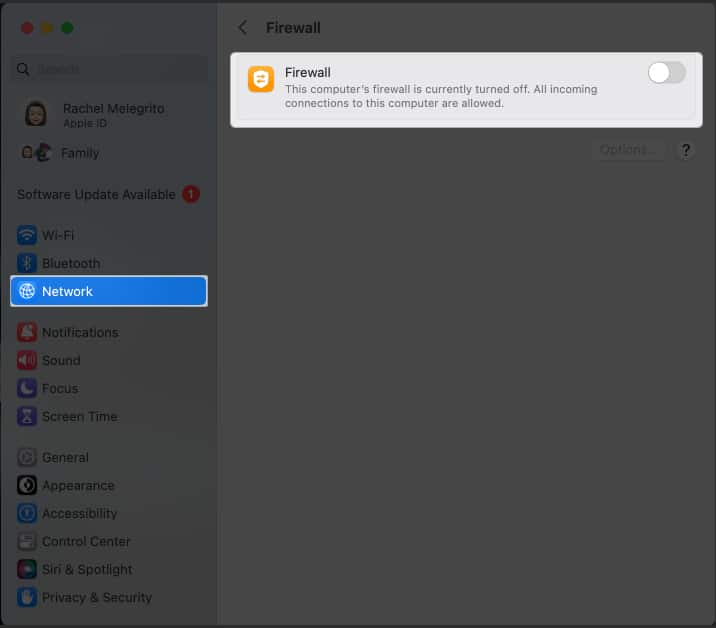The image size is (716, 628).
Task: Open Accessibility settings pane
Action: pos(79,513)
